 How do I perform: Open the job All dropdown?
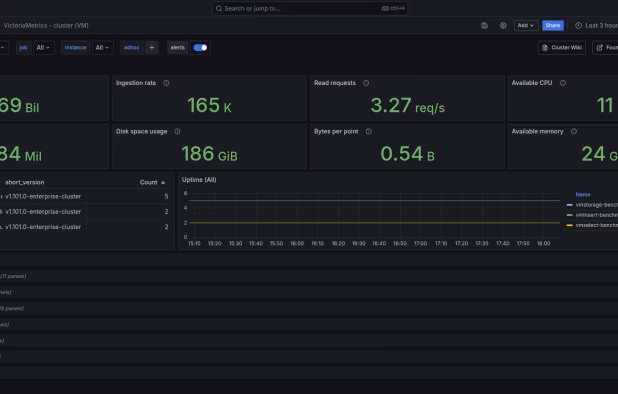coord(43,48)
